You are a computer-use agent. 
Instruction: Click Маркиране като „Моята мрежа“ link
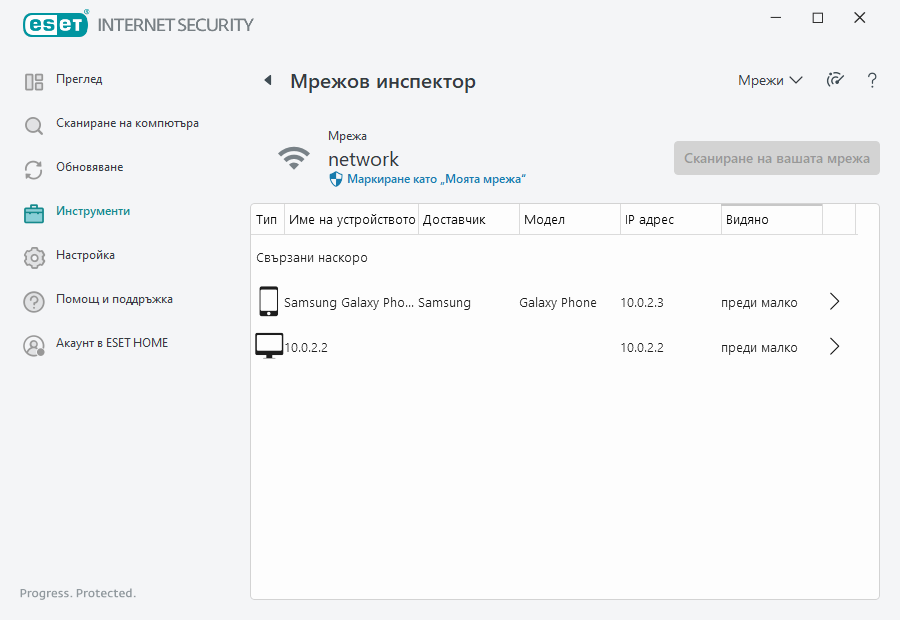click(436, 179)
